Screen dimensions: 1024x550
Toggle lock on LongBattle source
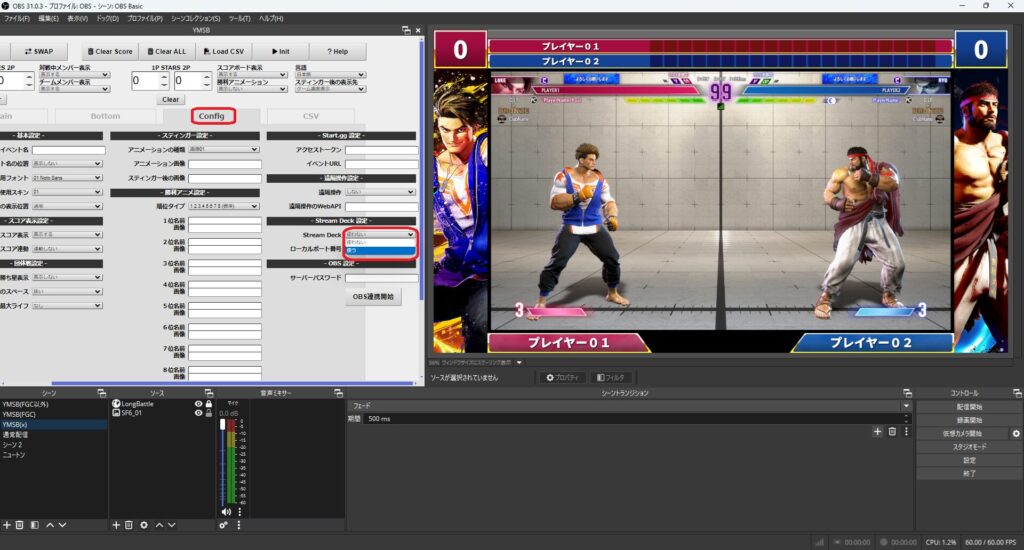click(x=209, y=404)
